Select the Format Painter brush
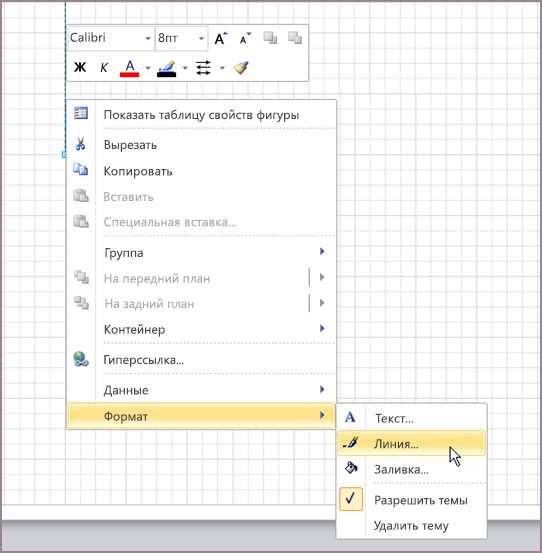Viewport: 542px width, 553px height. pos(241,67)
